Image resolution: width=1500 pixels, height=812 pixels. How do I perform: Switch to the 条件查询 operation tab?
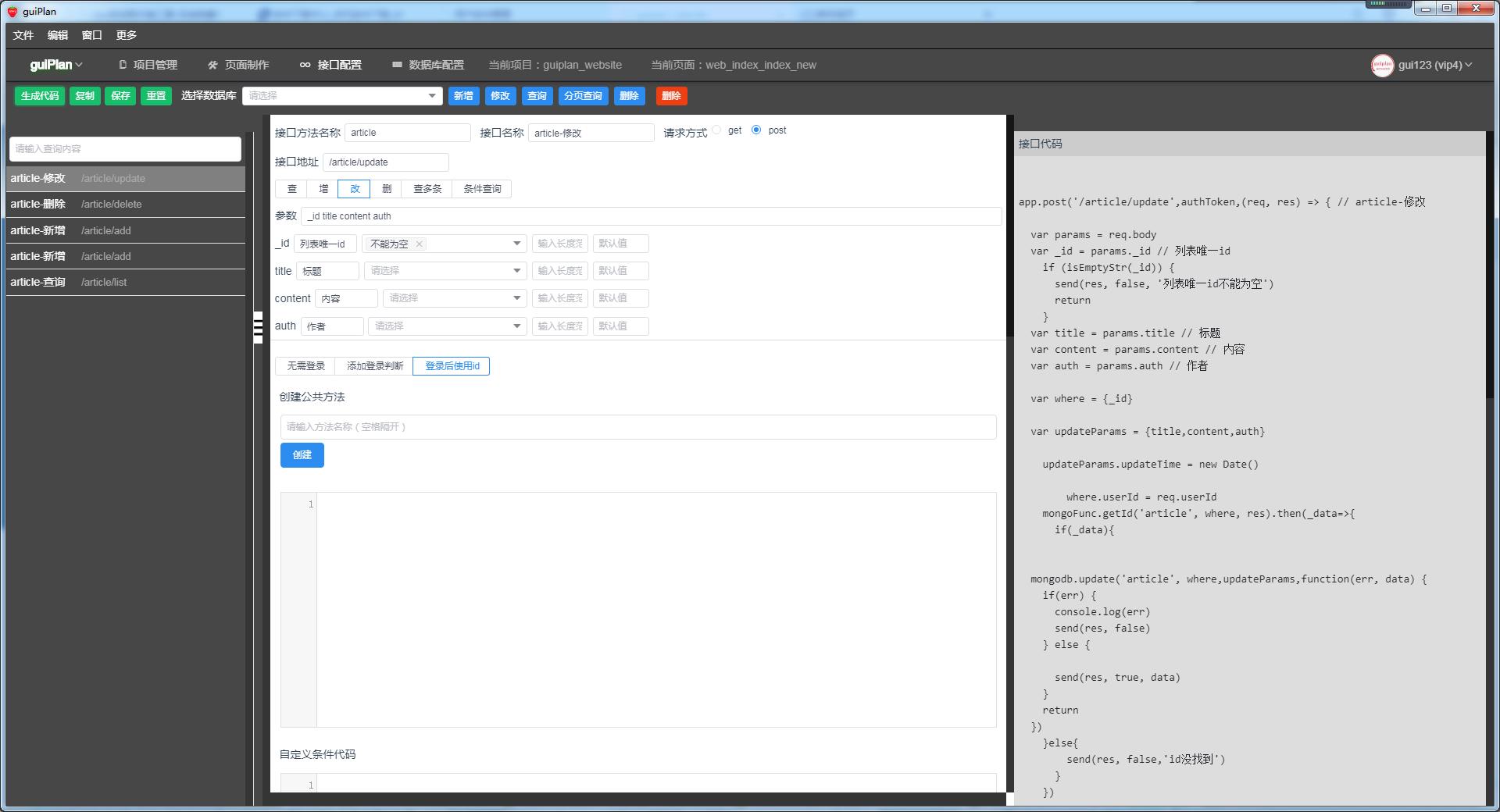482,189
